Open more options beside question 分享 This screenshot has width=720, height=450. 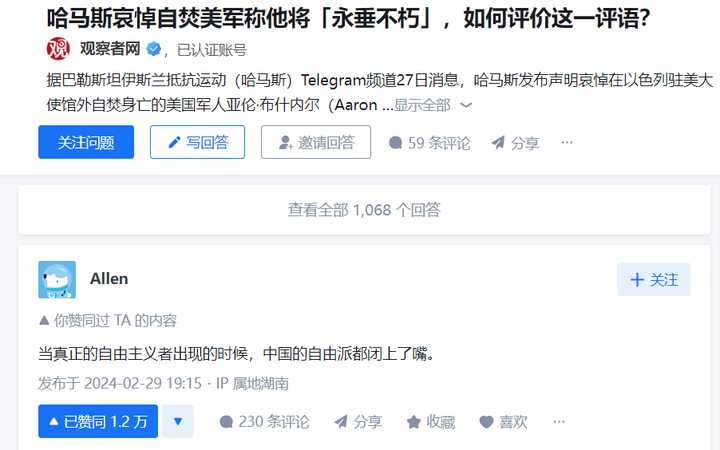567,142
